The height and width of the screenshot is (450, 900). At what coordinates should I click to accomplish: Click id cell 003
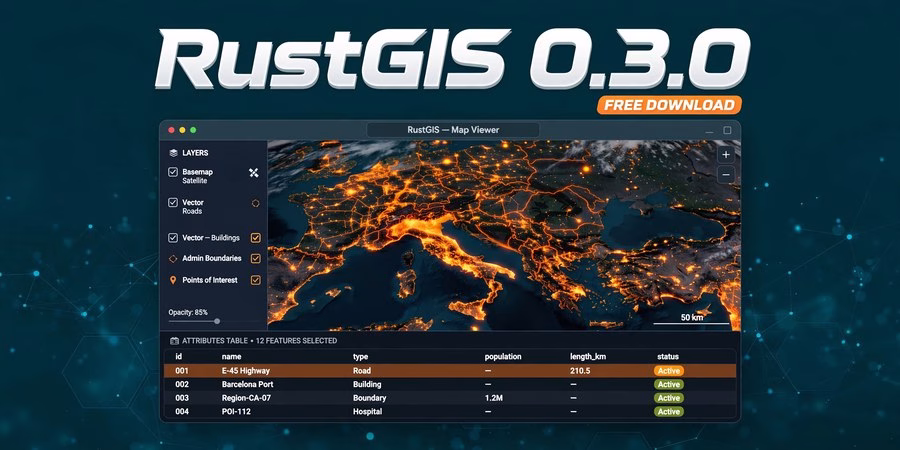182,398
